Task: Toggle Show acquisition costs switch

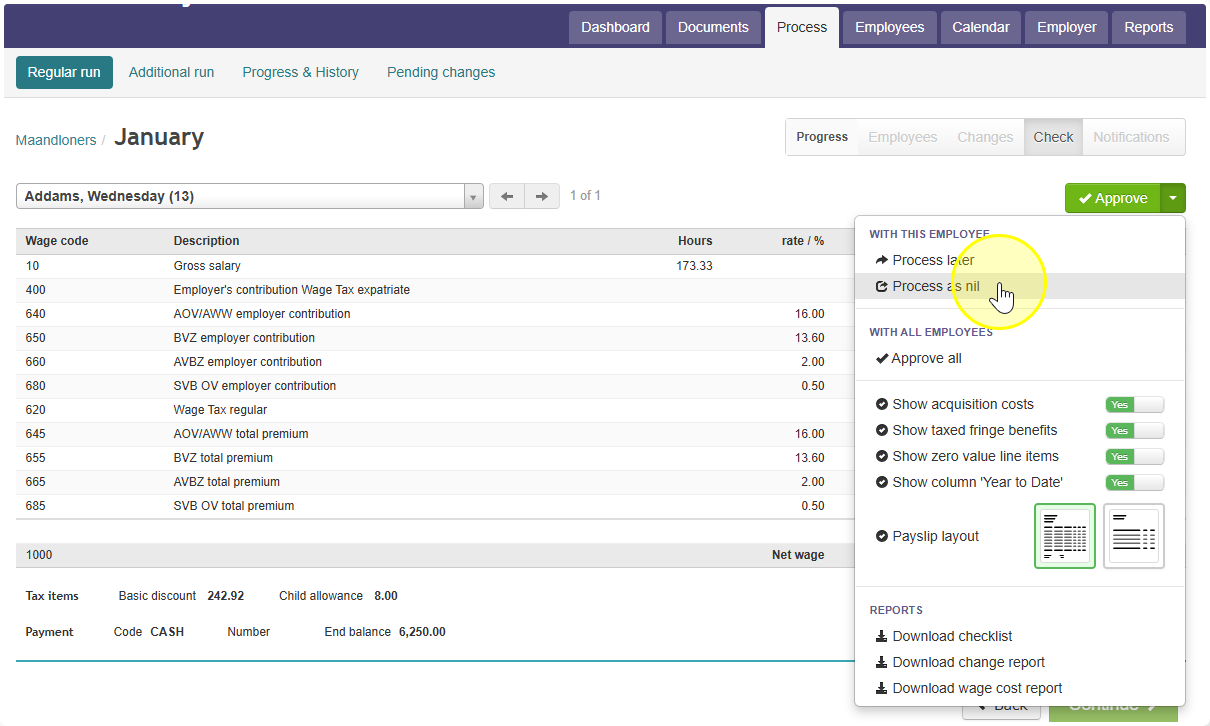Action: pyautogui.click(x=1135, y=404)
